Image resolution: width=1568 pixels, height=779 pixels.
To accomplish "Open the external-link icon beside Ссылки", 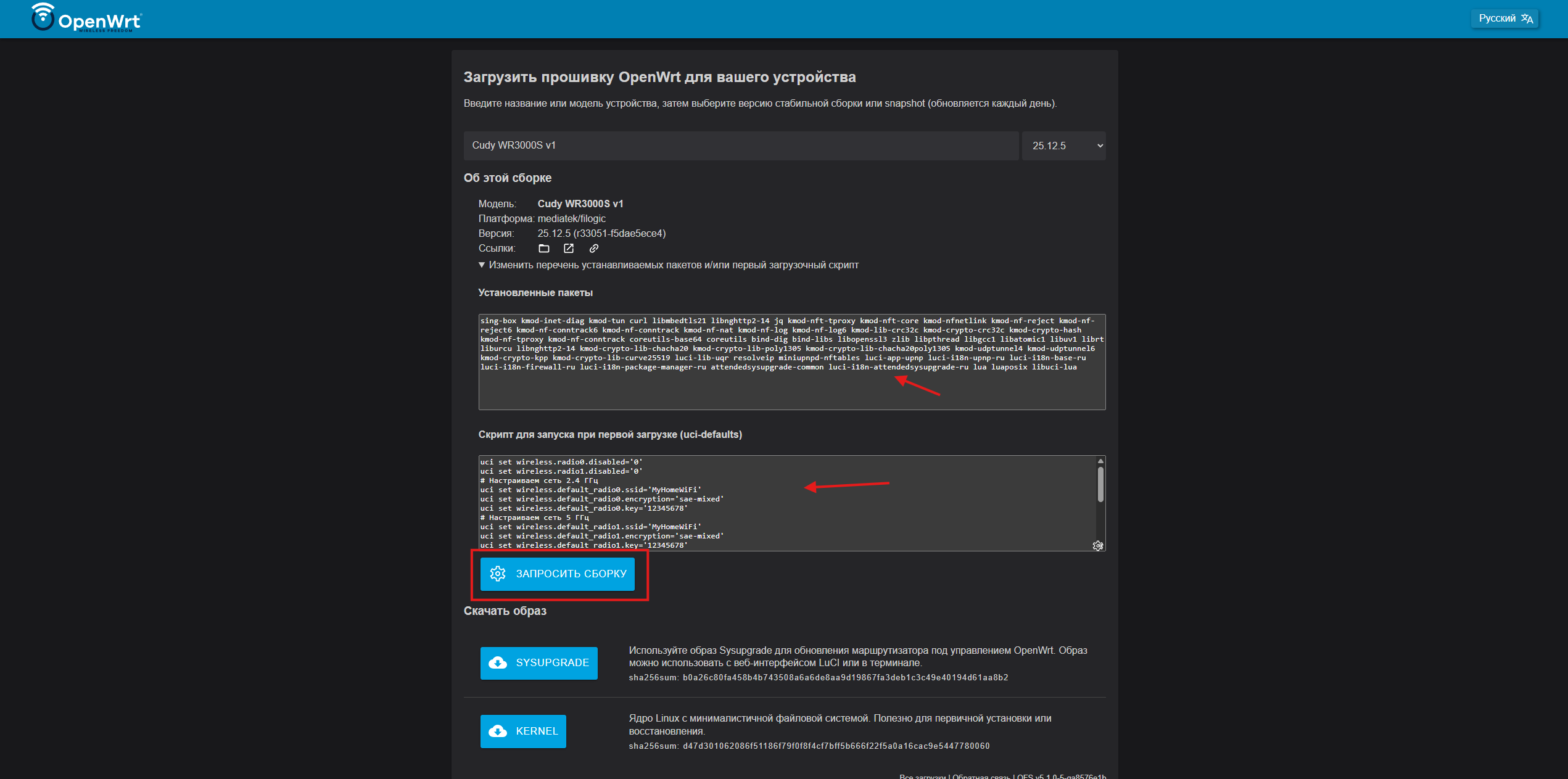I will (569, 249).
